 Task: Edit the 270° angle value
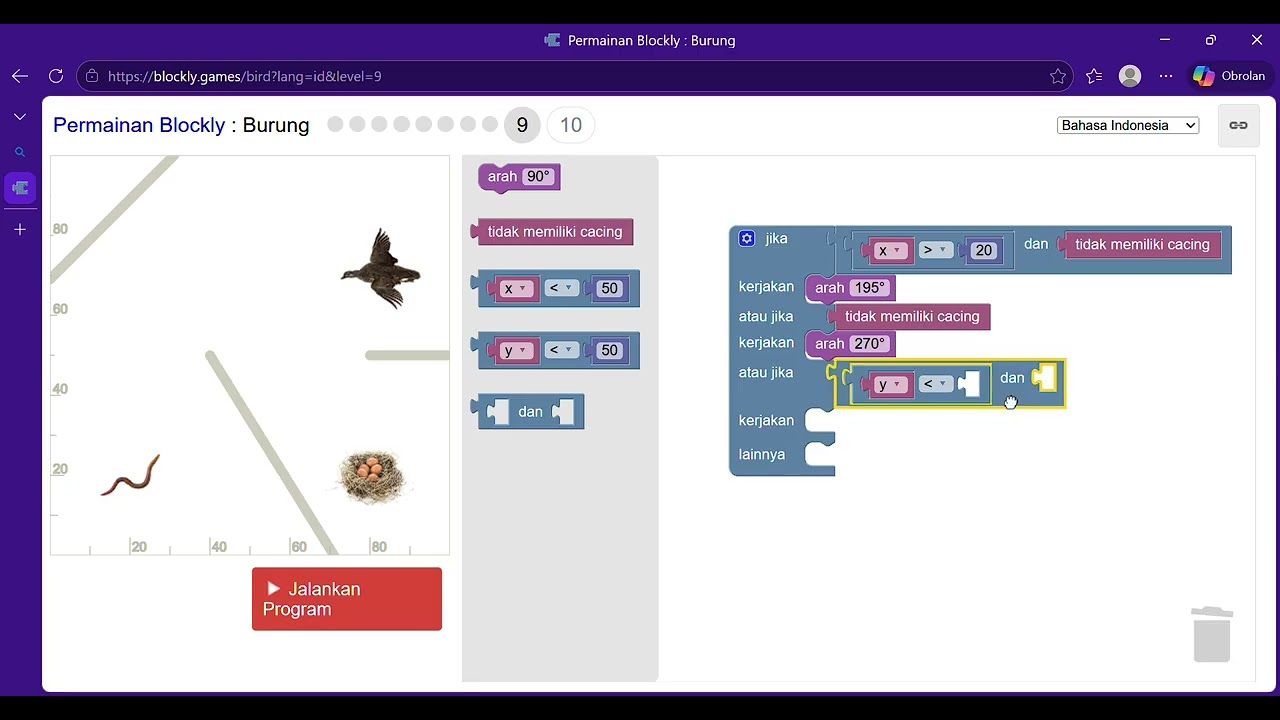[869, 344]
